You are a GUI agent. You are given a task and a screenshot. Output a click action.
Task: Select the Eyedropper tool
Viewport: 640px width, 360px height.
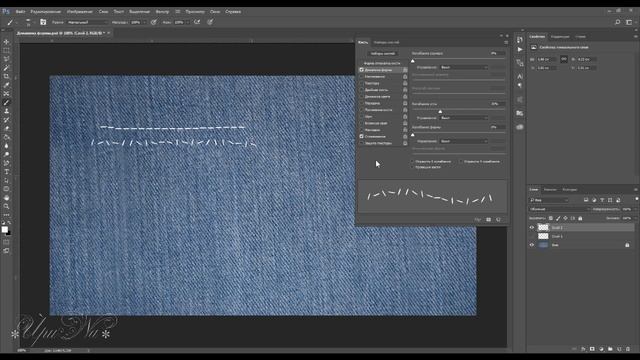pos(6,85)
